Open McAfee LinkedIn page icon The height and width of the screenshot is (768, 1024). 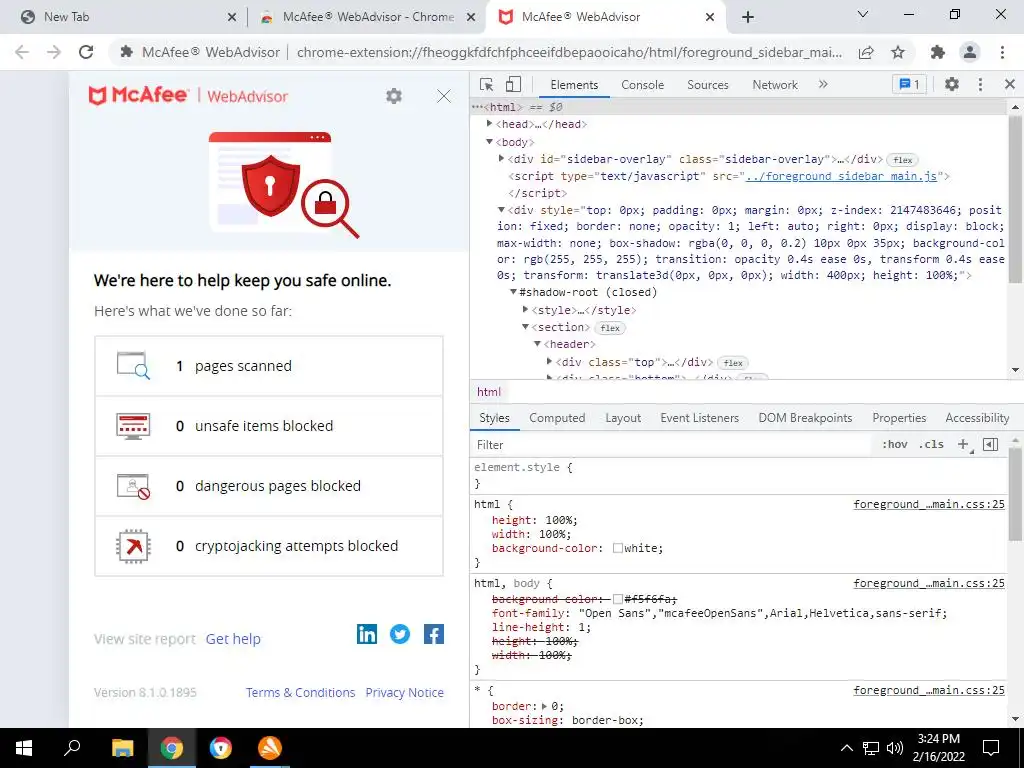[367, 634]
